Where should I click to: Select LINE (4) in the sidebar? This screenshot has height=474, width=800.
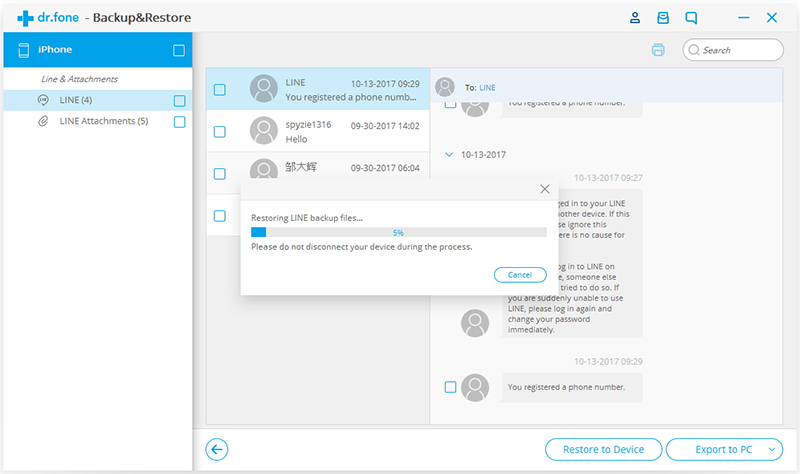point(98,100)
